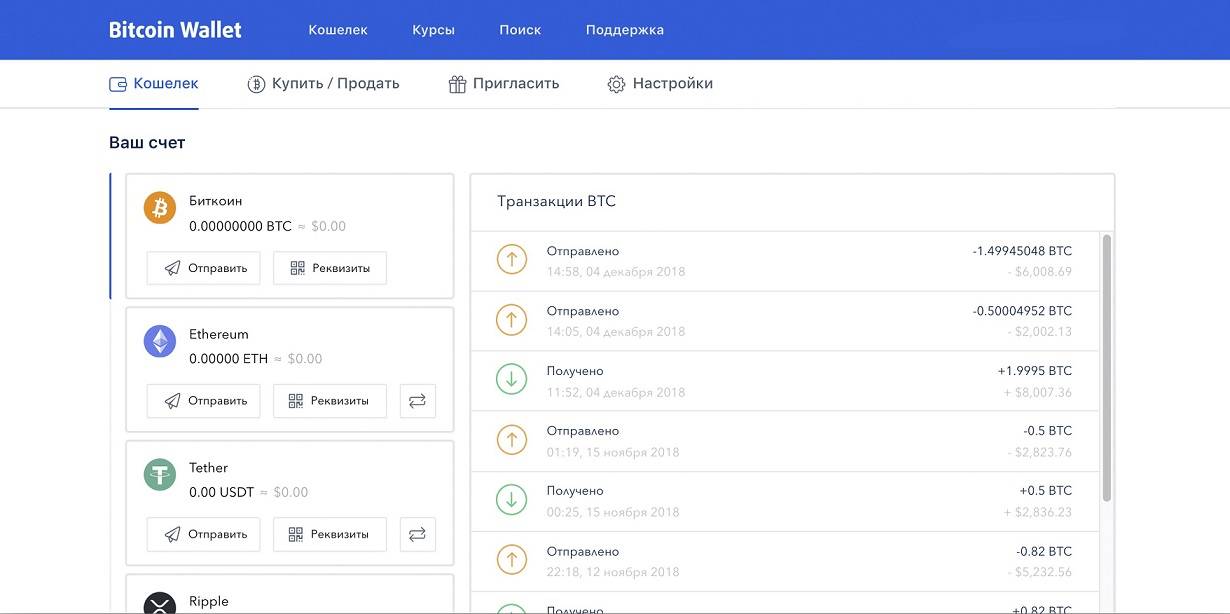This screenshot has height=614, width=1230.
Task: Click the Ethereum logo icon
Action: tap(160, 342)
